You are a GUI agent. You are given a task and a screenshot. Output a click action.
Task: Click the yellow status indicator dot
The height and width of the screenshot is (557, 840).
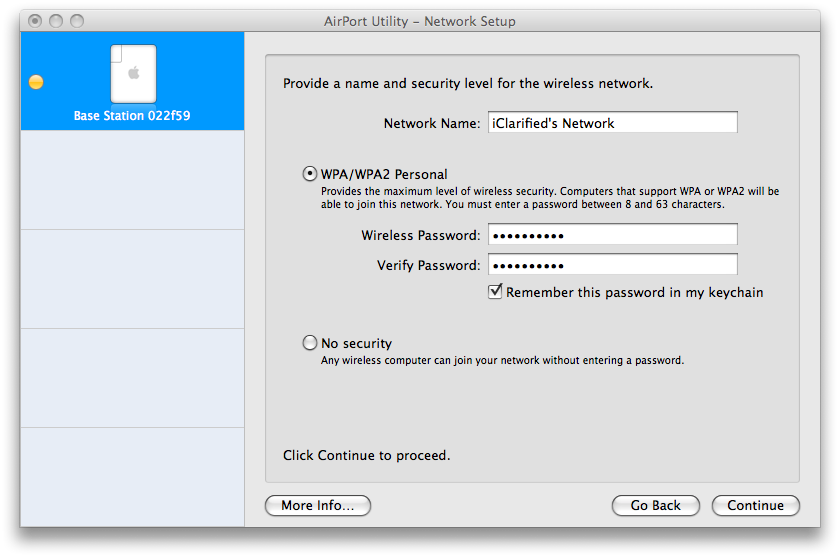point(36,83)
